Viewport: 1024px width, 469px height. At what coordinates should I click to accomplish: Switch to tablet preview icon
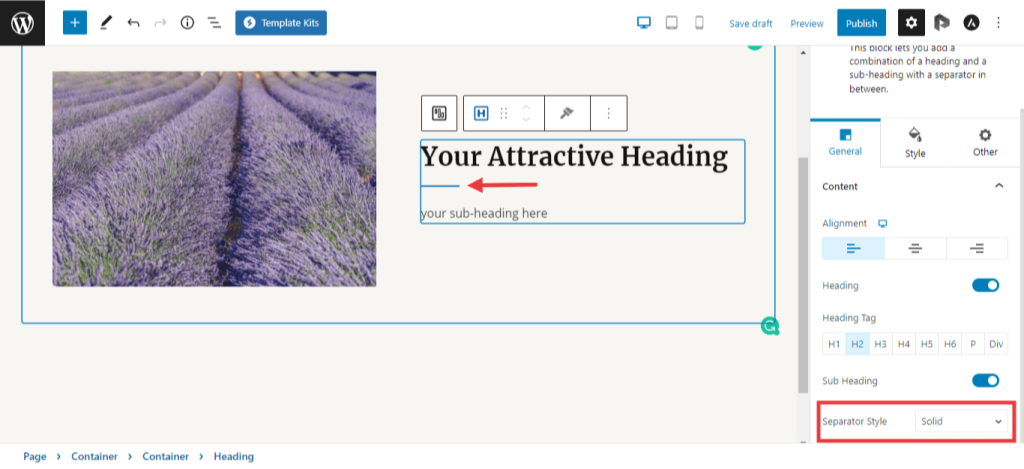[x=672, y=22]
